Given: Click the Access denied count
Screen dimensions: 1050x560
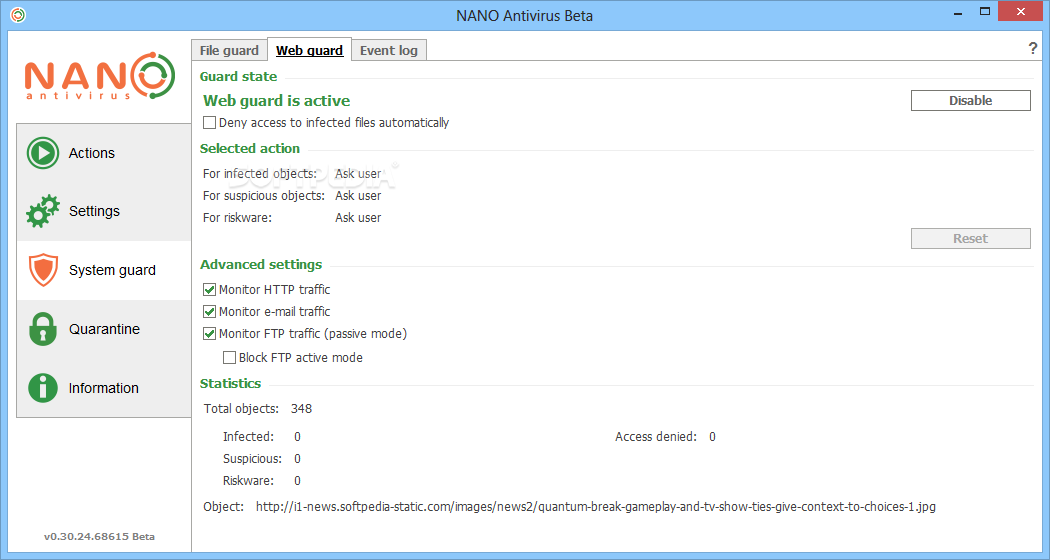Looking at the screenshot, I should coord(712,437).
